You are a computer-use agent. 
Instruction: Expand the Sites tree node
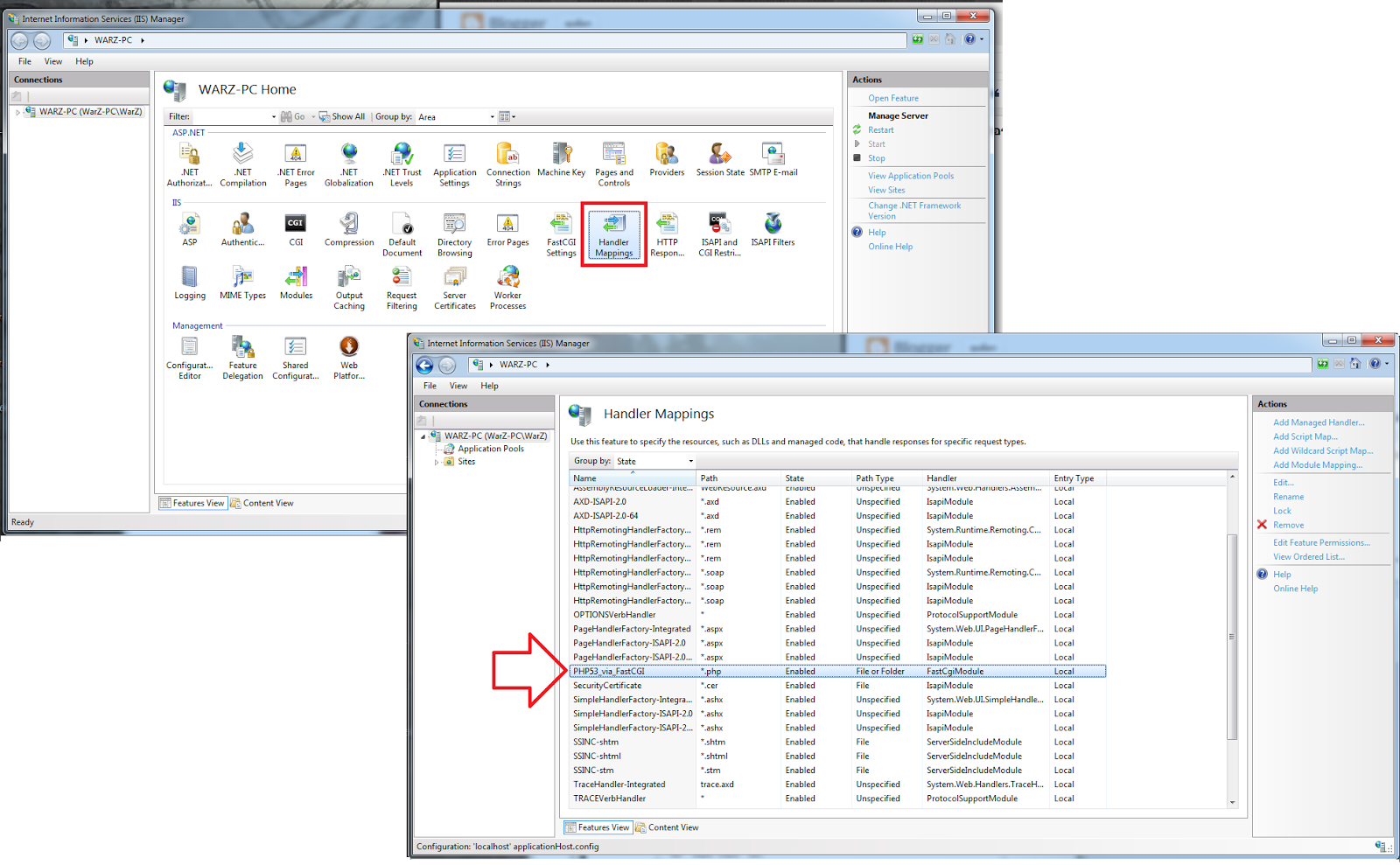437,462
